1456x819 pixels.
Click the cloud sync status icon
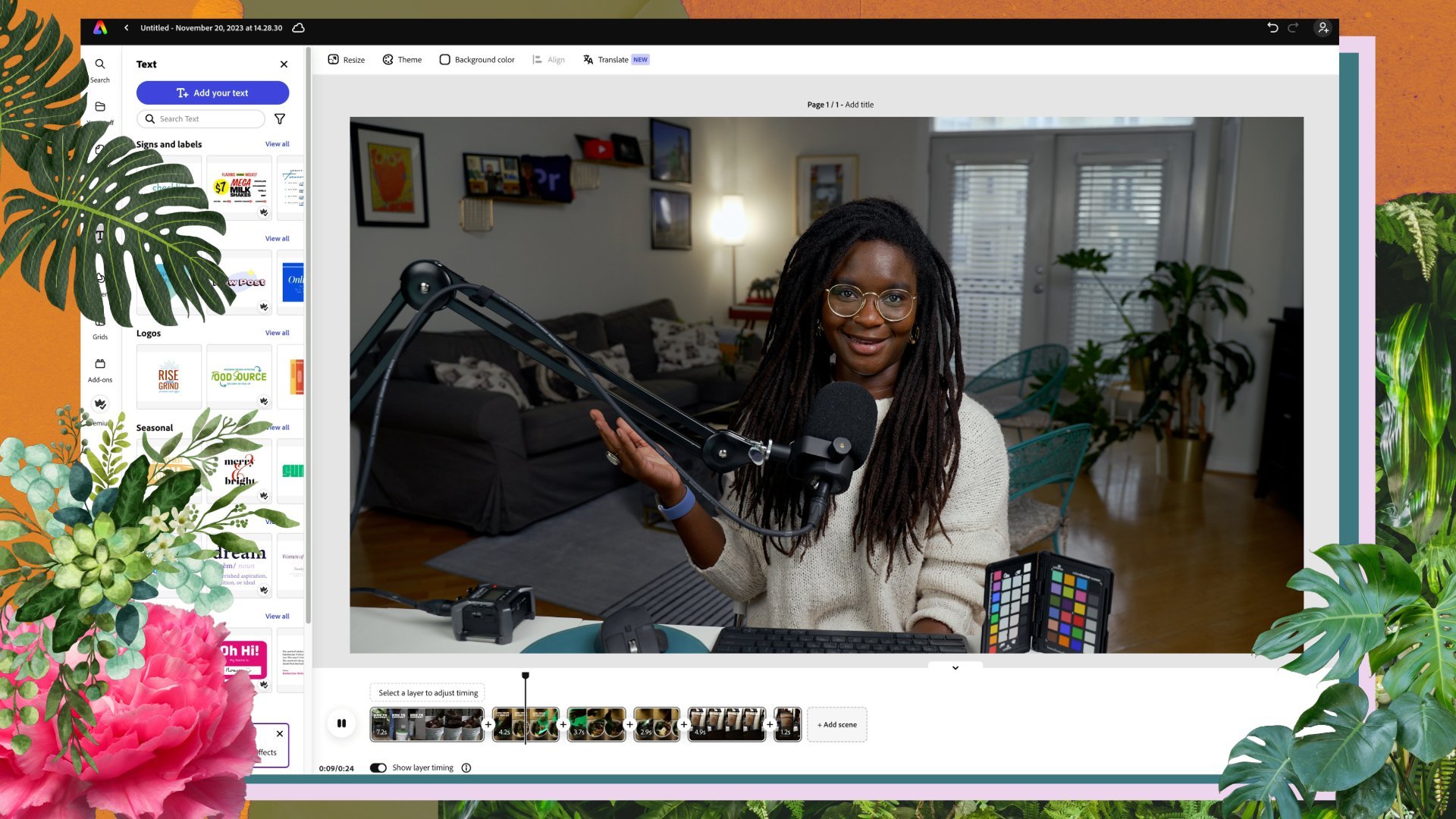299,28
